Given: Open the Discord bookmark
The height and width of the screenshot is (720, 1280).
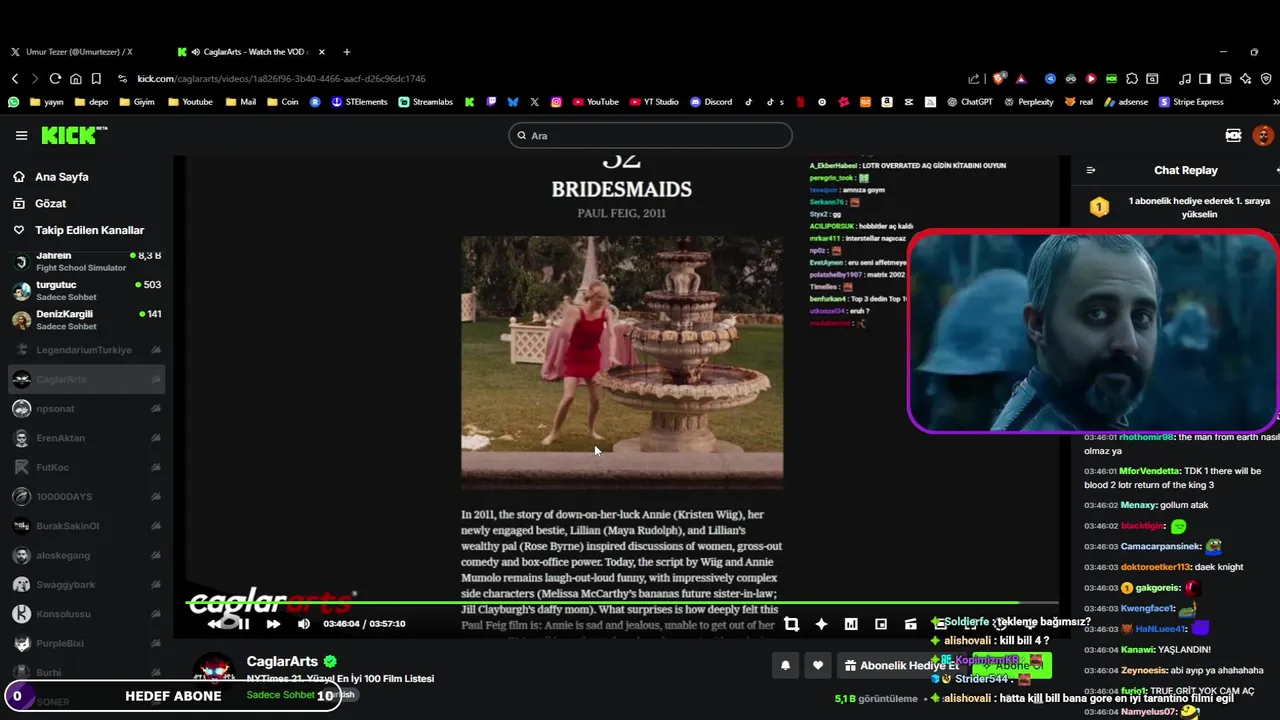Looking at the screenshot, I should click(711, 102).
